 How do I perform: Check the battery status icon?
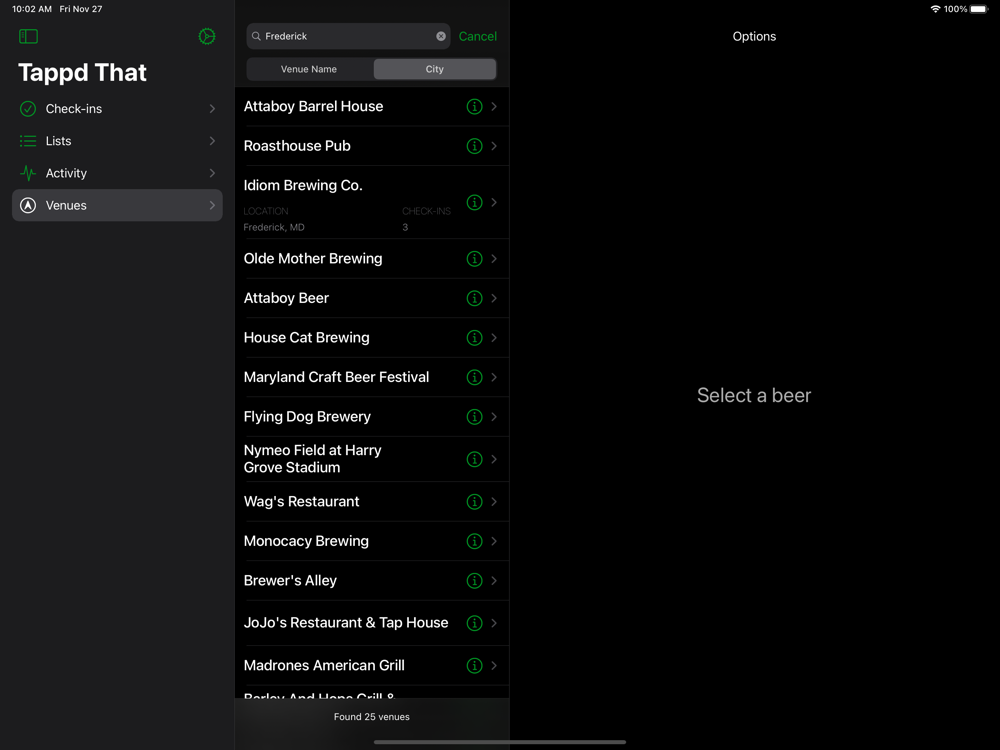click(x=979, y=9)
